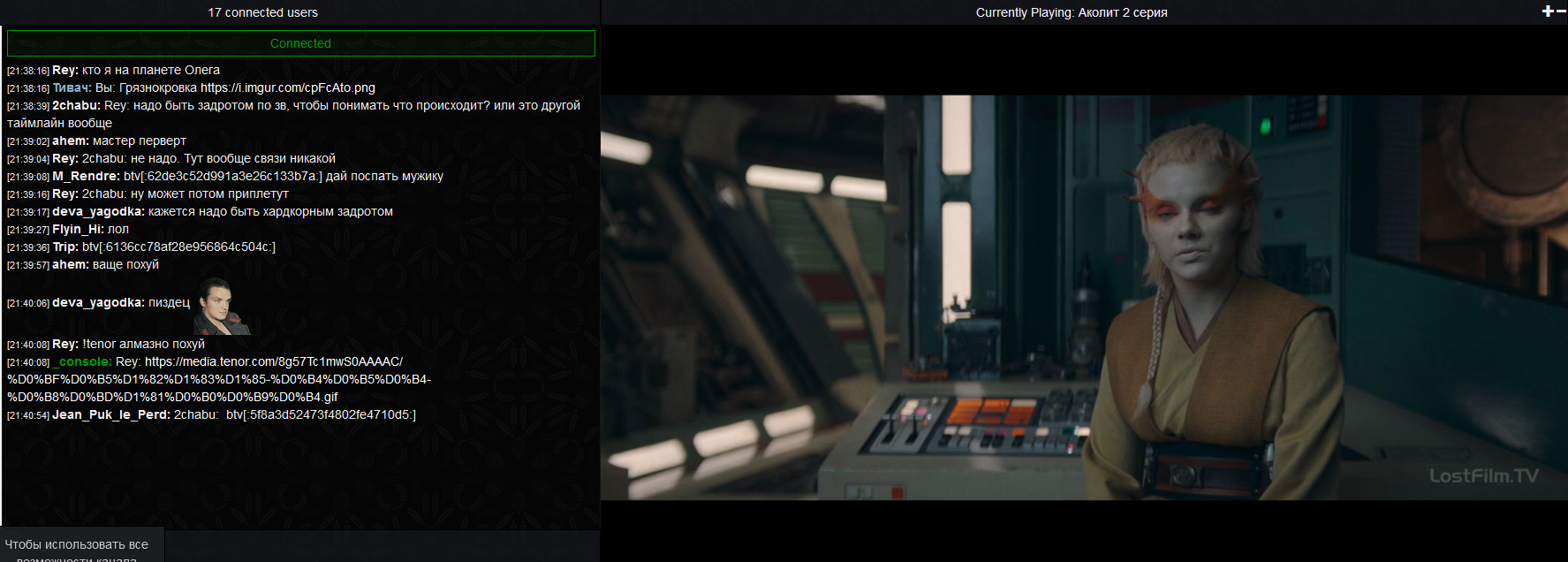1568x562 pixels.
Task: Click the video player frame
Action: [x=1084, y=298]
